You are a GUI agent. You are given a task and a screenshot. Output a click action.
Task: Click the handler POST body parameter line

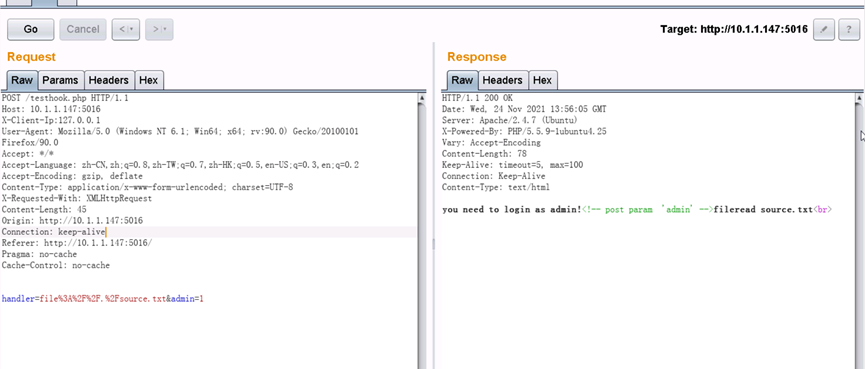pos(103,299)
